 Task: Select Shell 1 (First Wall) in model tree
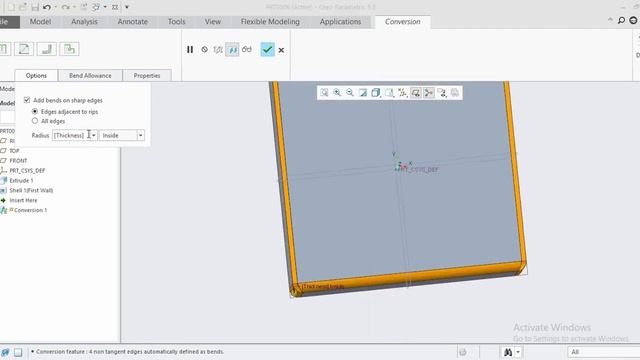point(31,190)
